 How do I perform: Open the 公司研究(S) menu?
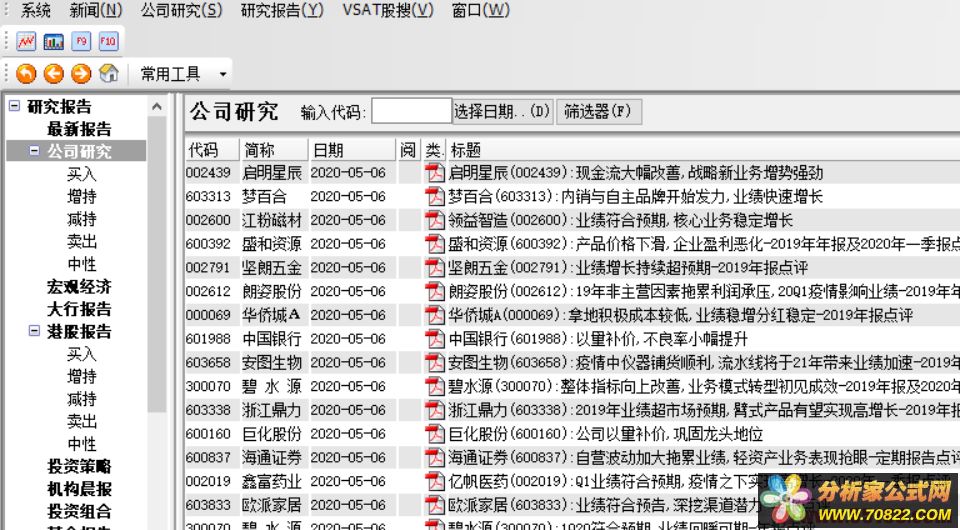[x=181, y=10]
